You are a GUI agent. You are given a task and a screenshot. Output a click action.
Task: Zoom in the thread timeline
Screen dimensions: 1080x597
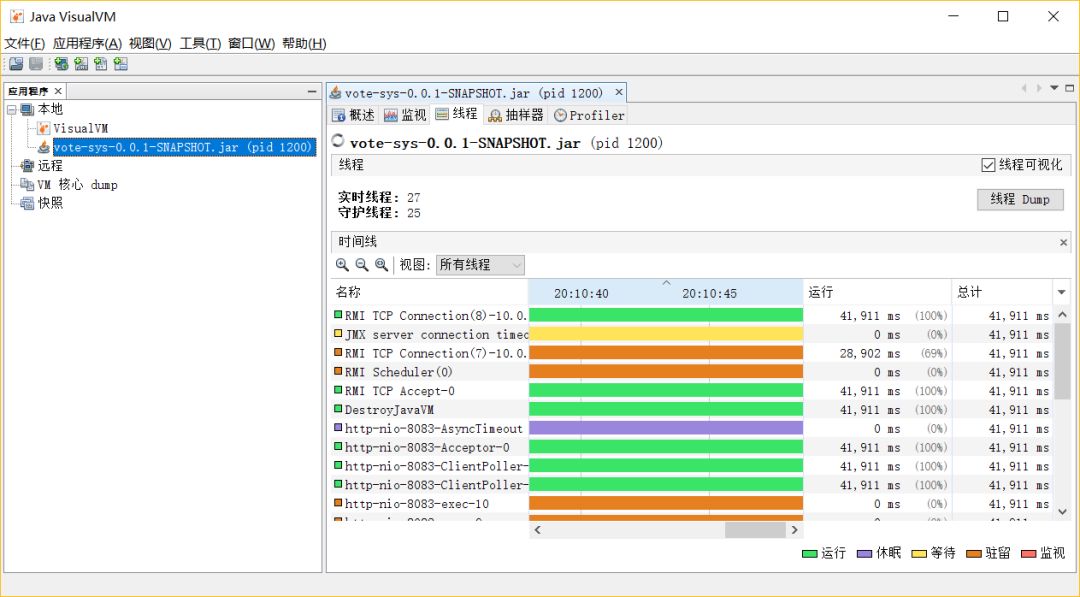[x=342, y=264]
